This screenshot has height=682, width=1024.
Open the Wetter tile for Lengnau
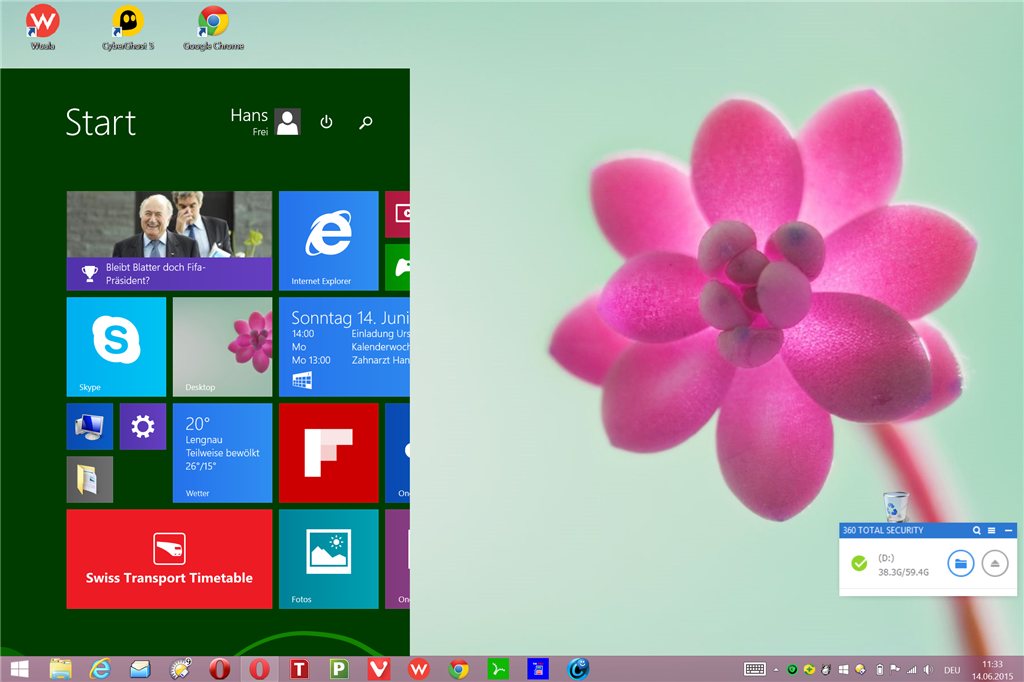(x=223, y=453)
